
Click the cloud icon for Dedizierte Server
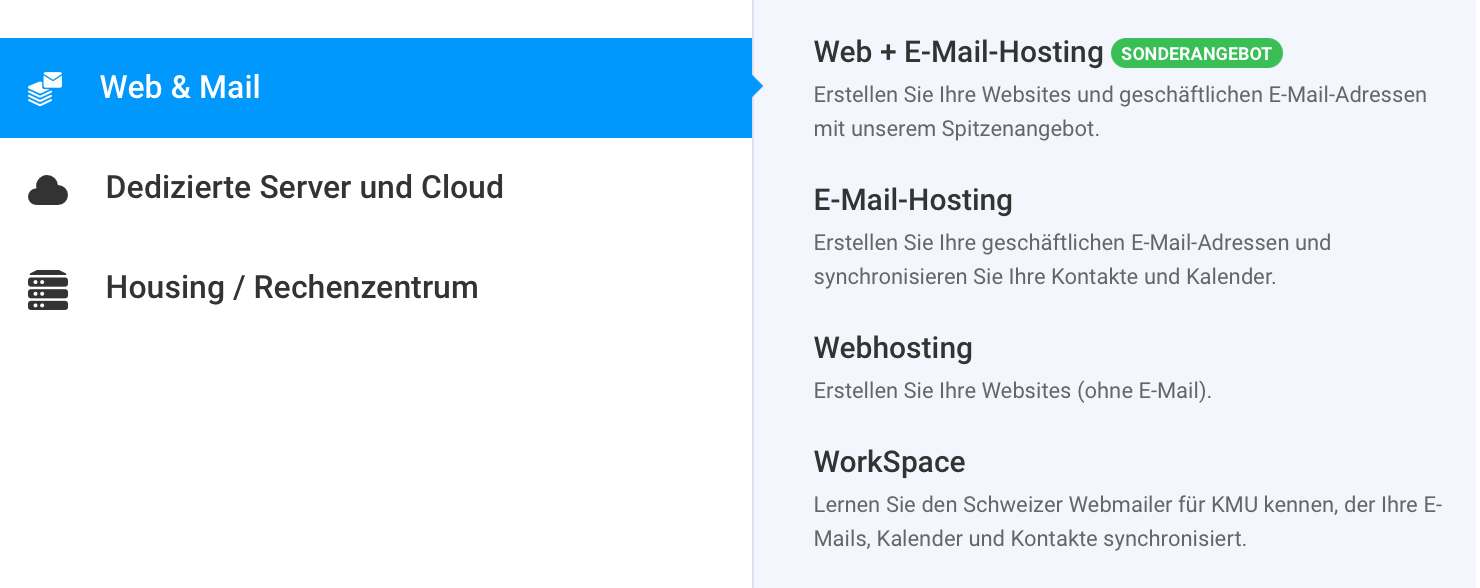tap(48, 189)
